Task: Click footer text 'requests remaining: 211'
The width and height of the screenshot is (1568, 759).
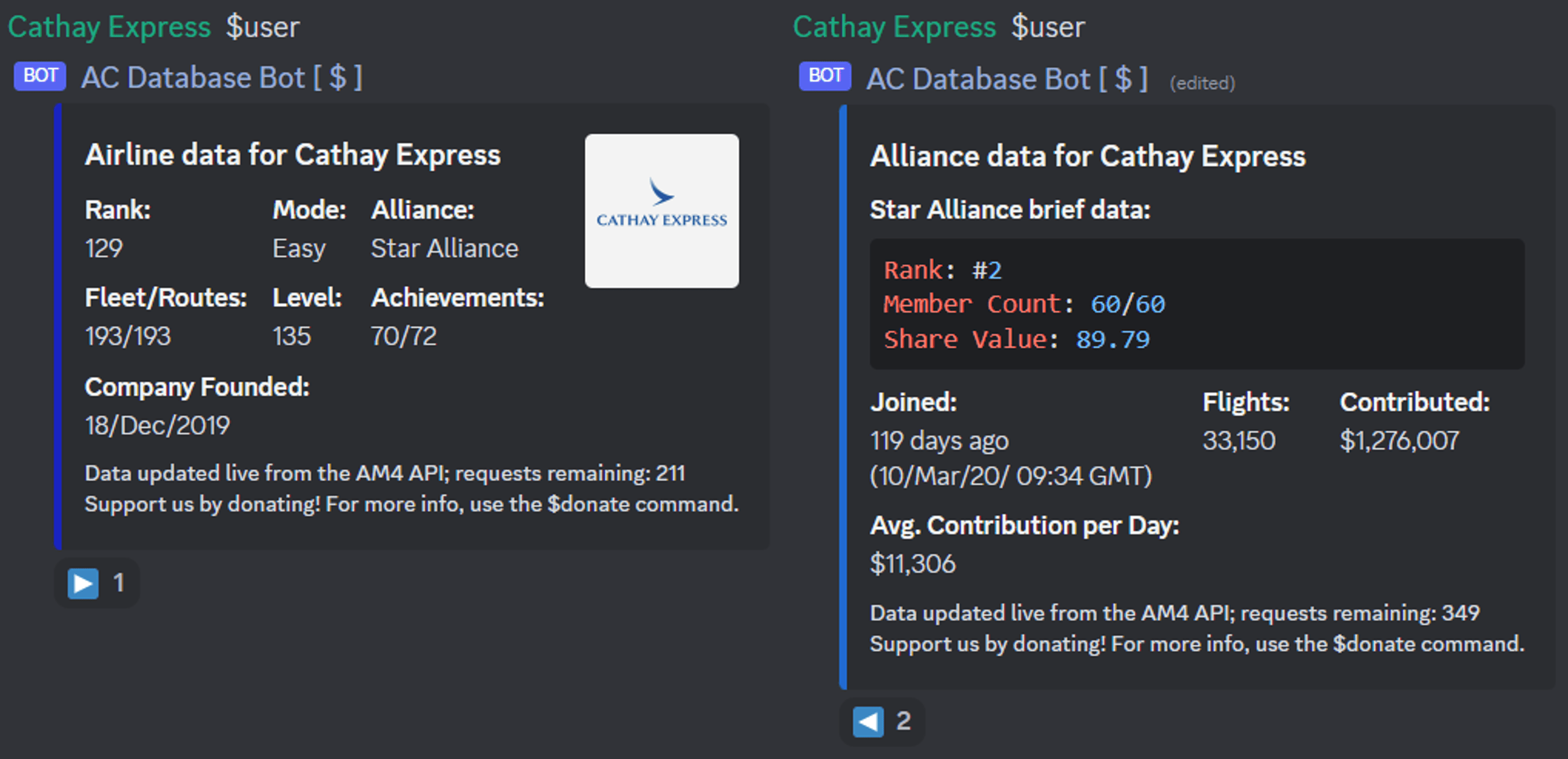Action: point(570,474)
